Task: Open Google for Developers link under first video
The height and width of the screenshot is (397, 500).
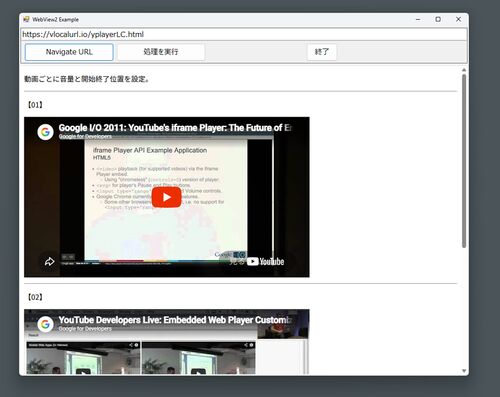Action: (x=85, y=136)
